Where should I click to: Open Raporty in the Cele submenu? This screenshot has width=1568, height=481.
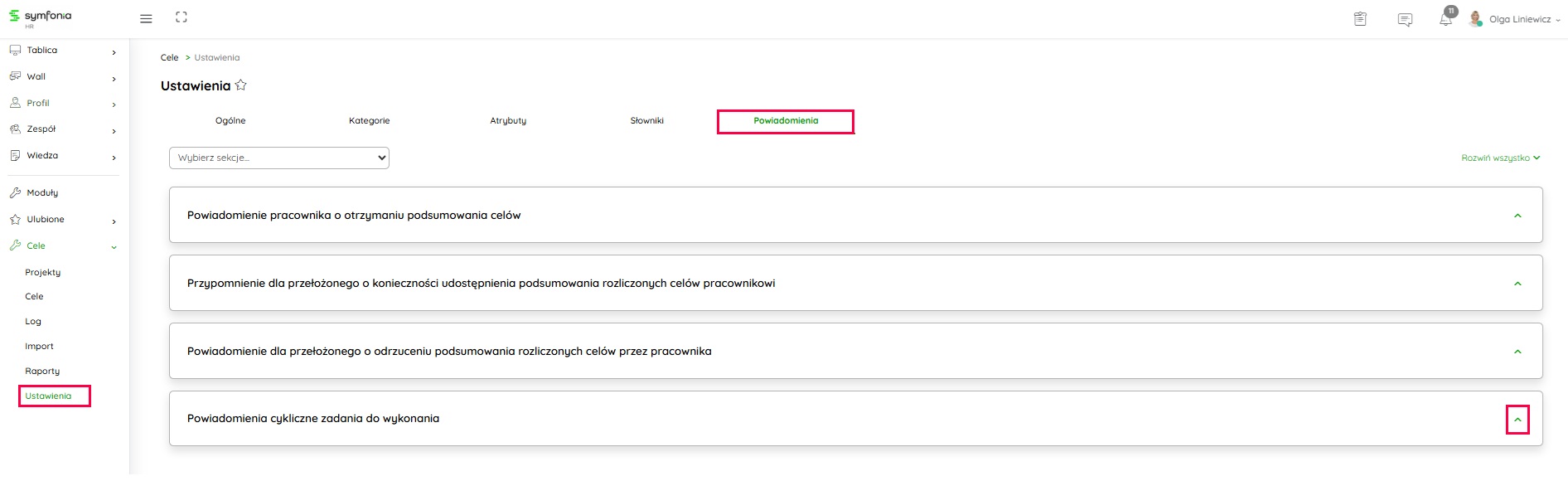tap(42, 372)
